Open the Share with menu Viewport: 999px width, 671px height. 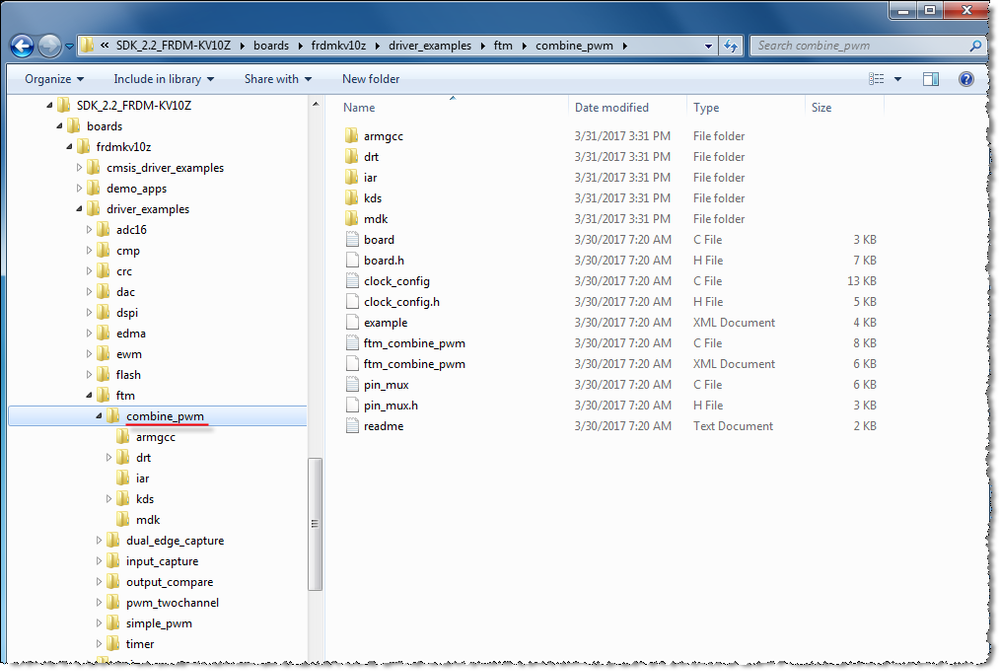(x=278, y=79)
